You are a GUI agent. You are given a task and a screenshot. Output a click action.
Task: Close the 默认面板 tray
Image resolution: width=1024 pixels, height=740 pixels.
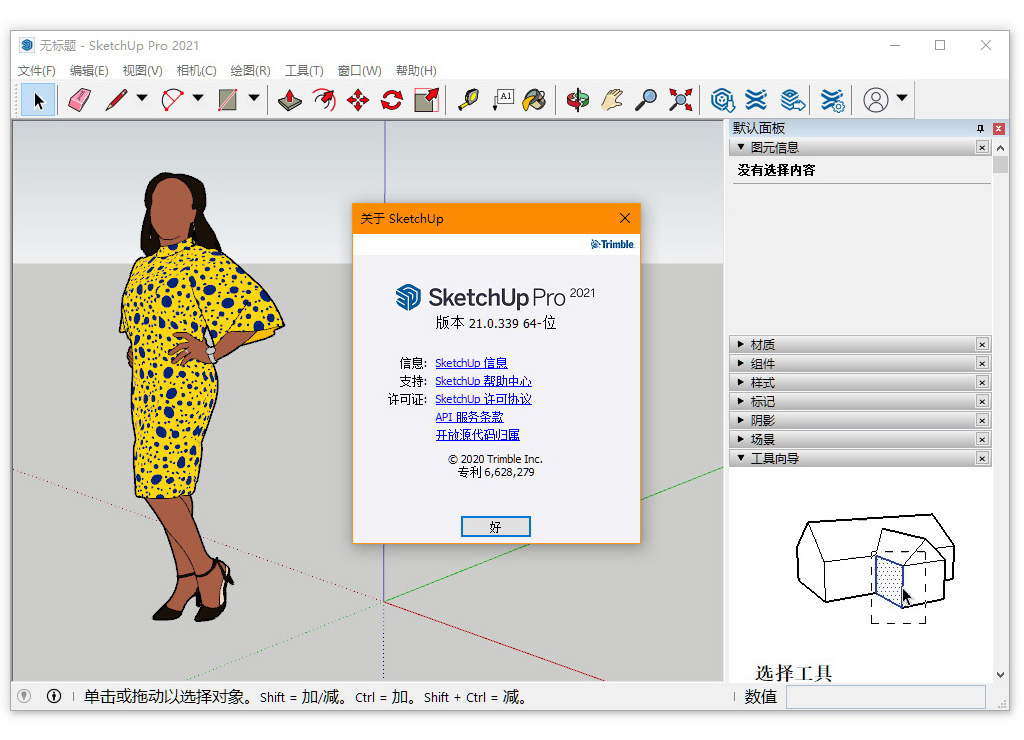(999, 129)
